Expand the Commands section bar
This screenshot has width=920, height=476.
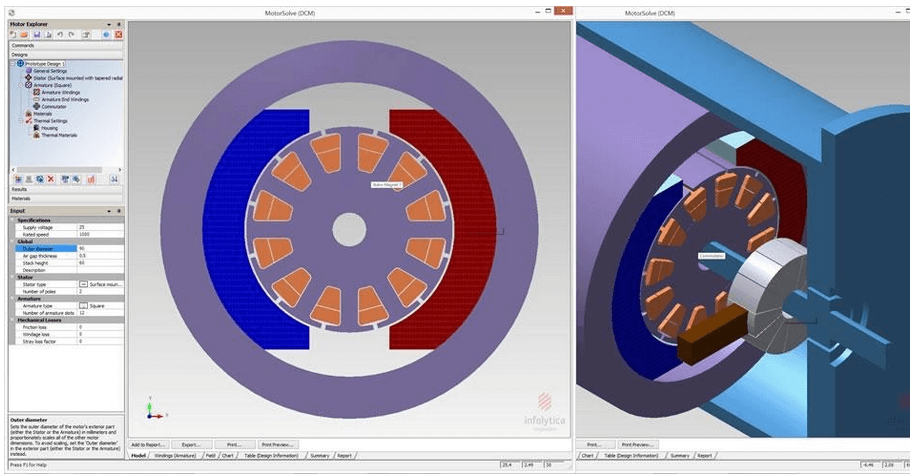[66, 45]
